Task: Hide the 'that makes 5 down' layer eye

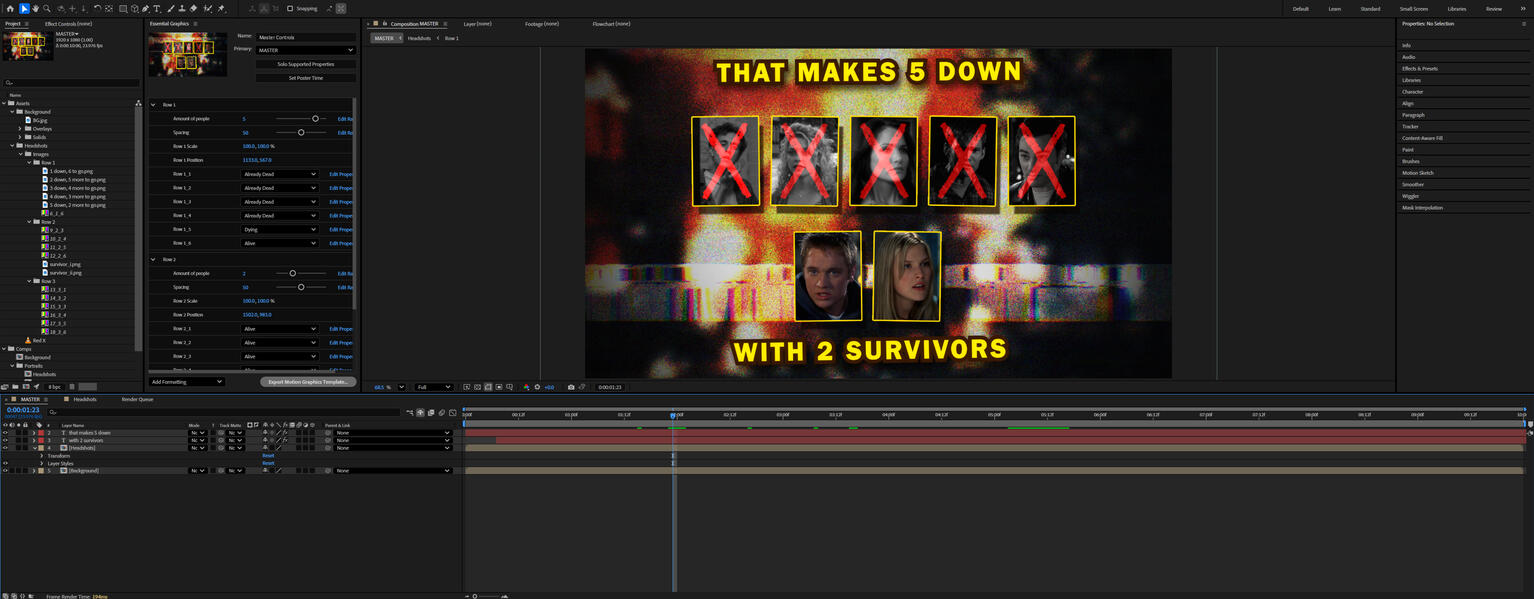Action: click(5, 433)
